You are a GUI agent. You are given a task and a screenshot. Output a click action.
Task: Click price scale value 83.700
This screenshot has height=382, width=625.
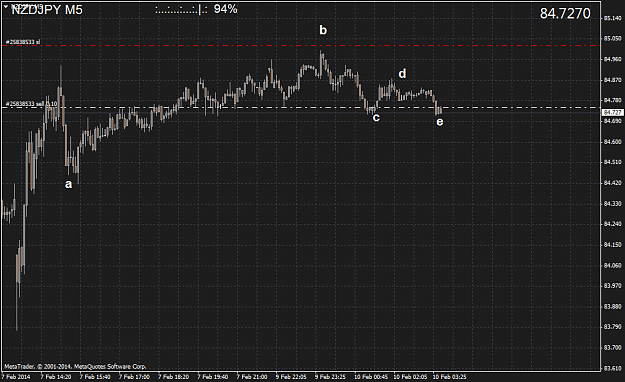pyautogui.click(x=613, y=347)
